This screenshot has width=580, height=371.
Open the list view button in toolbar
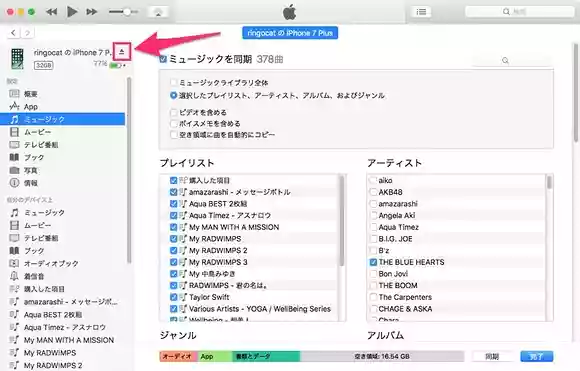[421, 12]
